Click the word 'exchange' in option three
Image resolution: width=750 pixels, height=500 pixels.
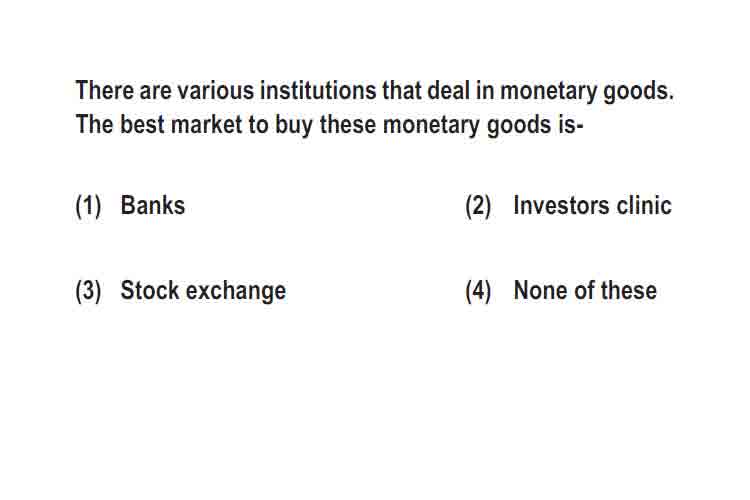(x=236, y=291)
